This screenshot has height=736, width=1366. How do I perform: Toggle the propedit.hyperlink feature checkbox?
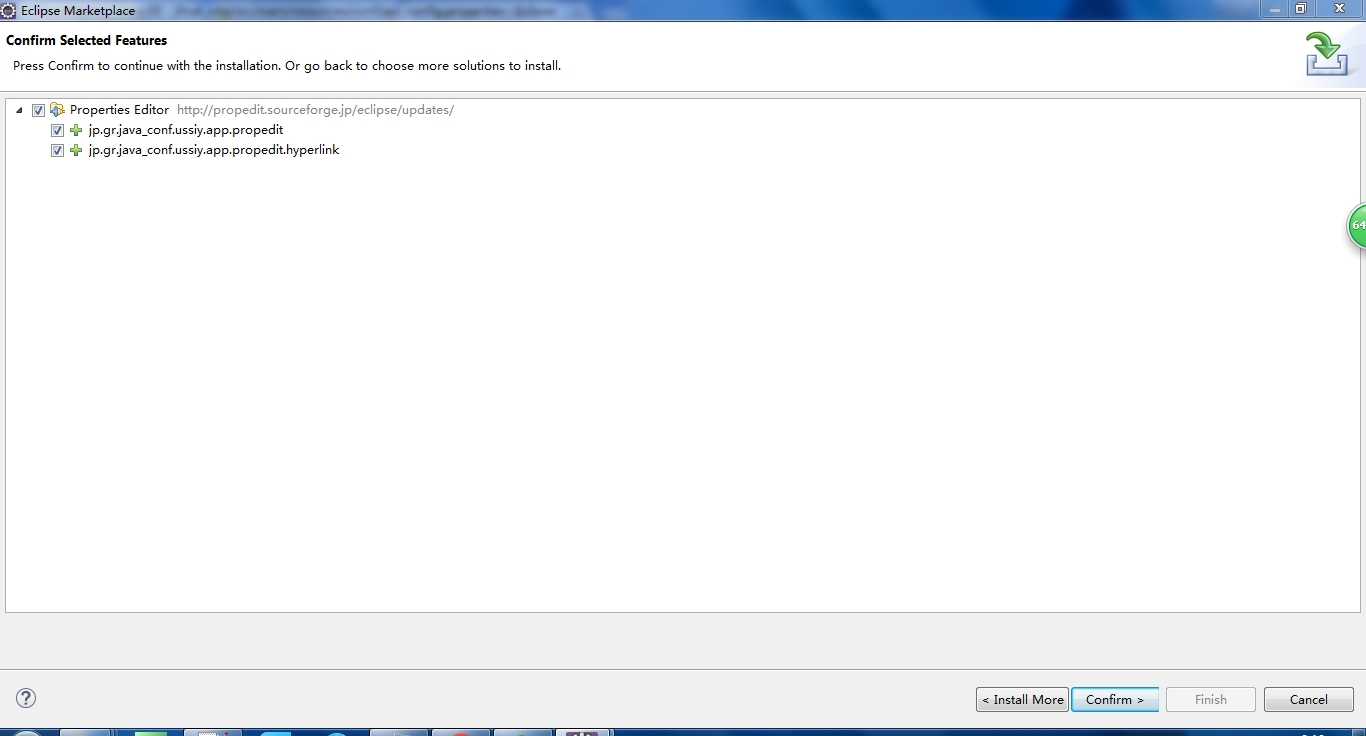click(x=57, y=150)
